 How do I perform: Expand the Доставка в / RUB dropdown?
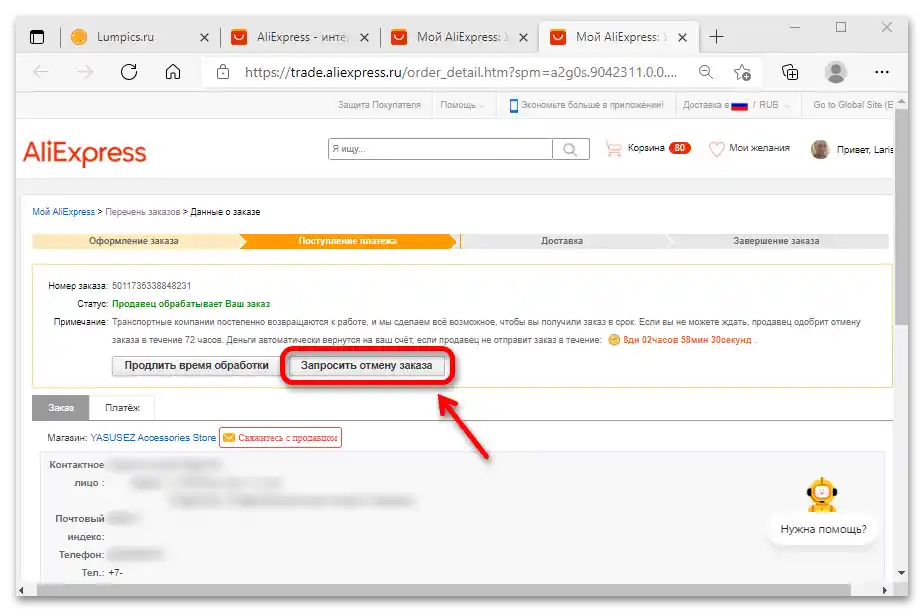(x=736, y=105)
